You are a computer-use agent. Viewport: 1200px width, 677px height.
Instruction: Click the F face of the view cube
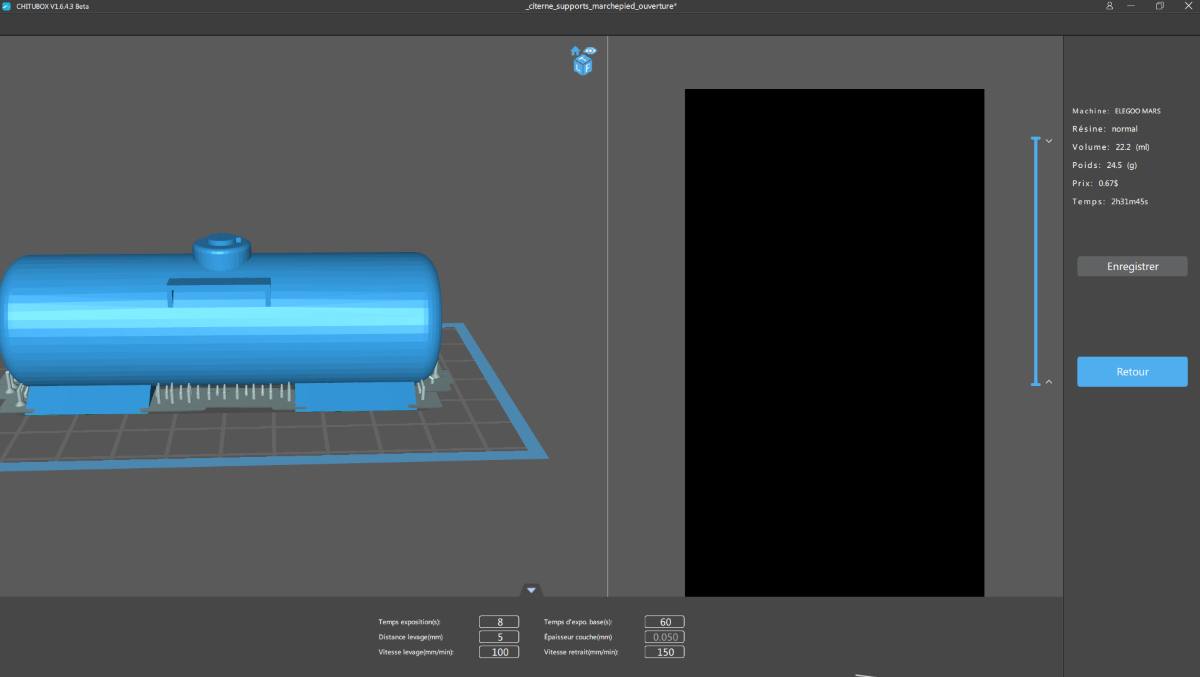click(587, 68)
